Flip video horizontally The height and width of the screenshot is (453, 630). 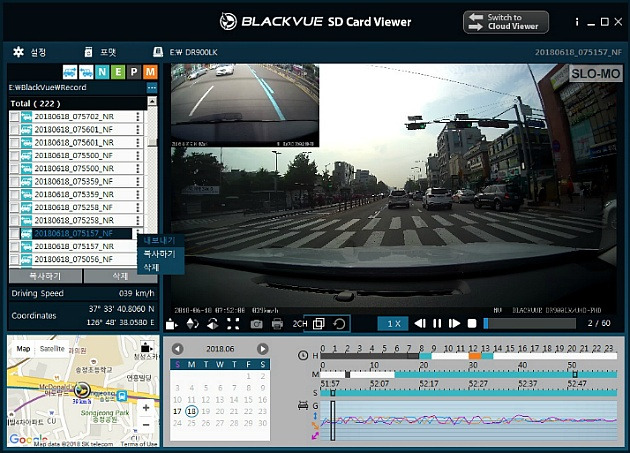coord(213,324)
